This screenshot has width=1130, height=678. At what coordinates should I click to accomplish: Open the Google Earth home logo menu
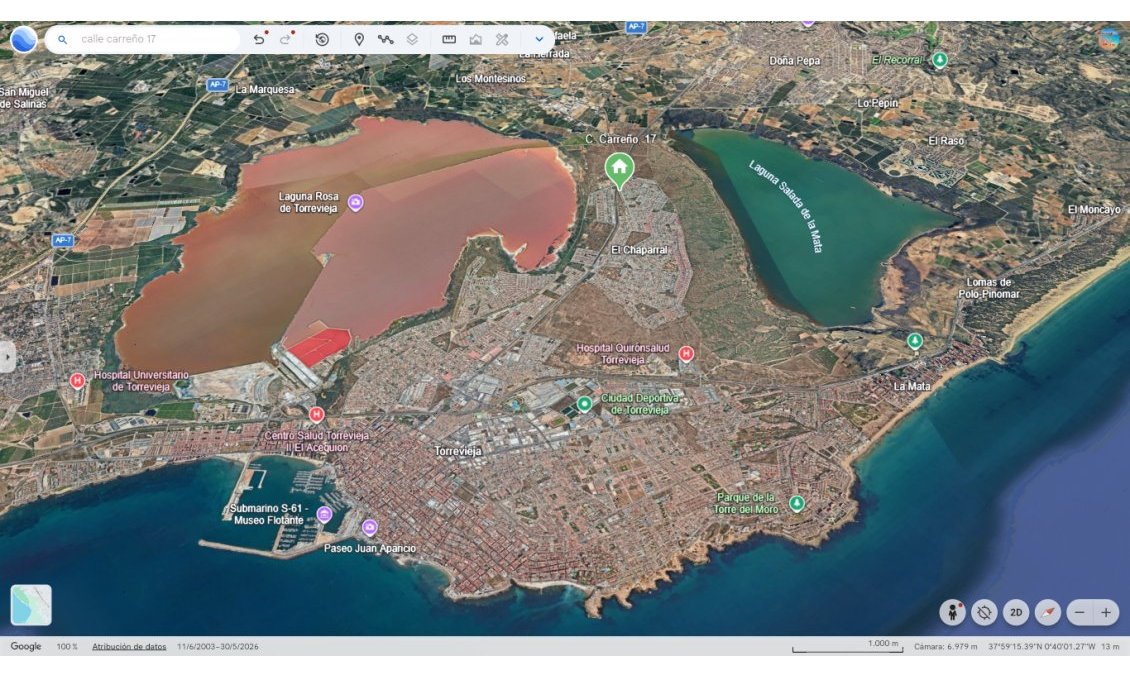click(23, 39)
